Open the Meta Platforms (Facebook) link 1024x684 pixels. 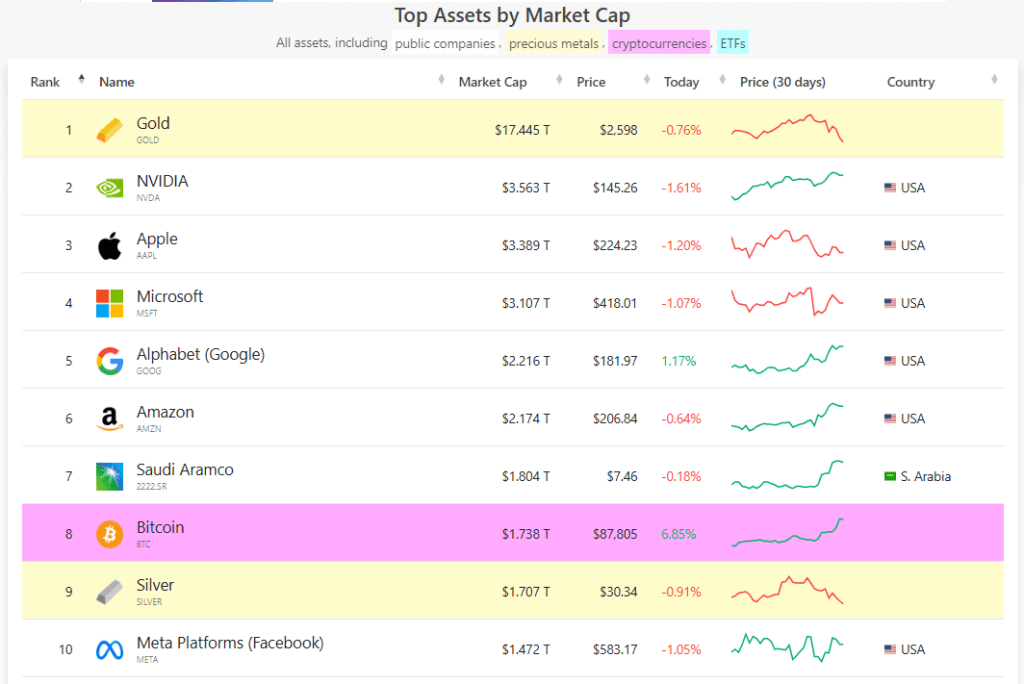tap(230, 643)
